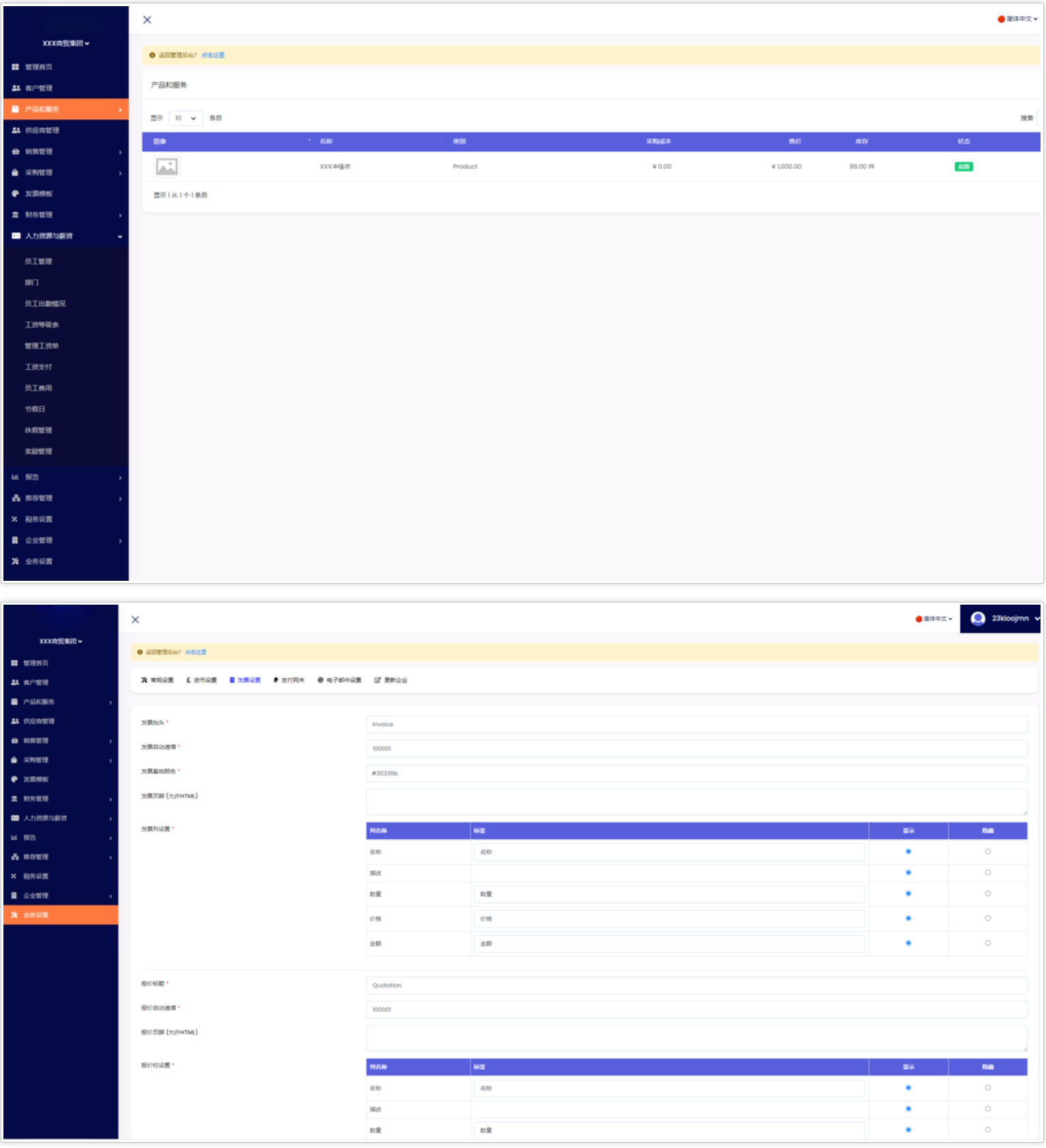The height and width of the screenshot is (1148, 1046).
Task: Click the invoice base color field #30336b
Action: (x=696, y=774)
